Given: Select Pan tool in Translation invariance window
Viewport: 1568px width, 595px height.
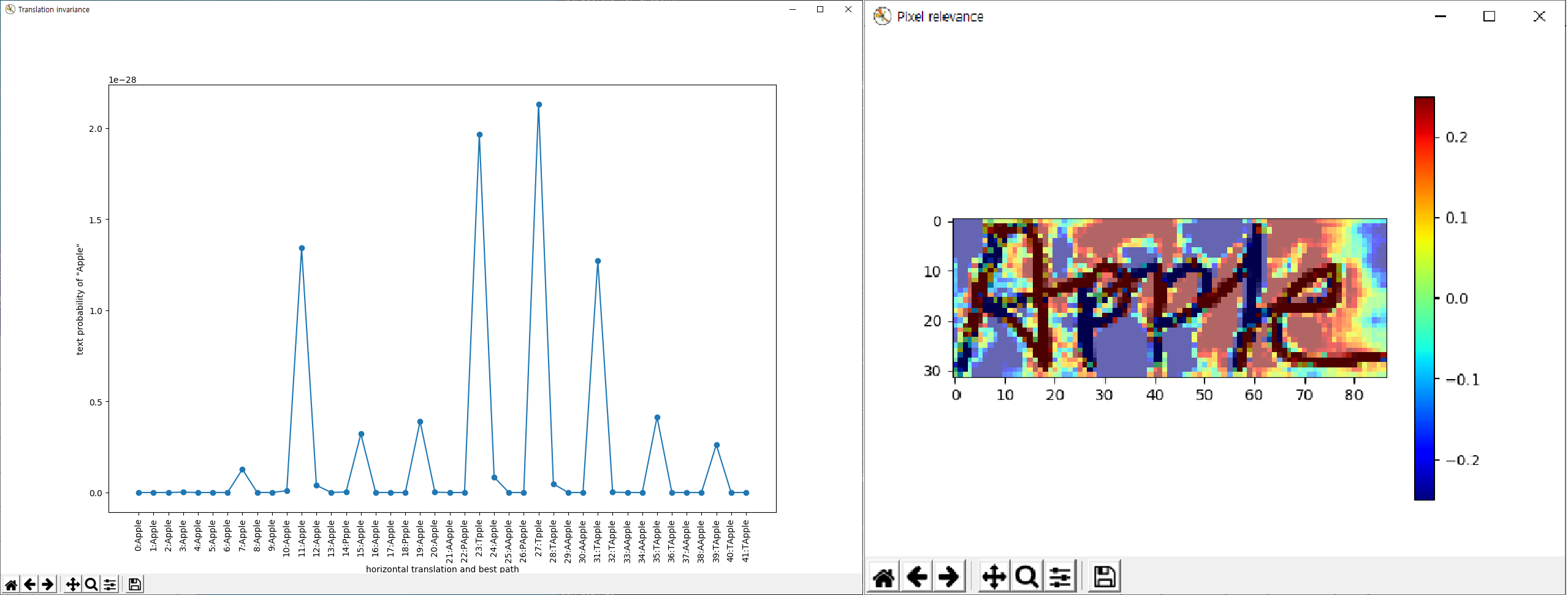Looking at the screenshot, I should pos(72,585).
